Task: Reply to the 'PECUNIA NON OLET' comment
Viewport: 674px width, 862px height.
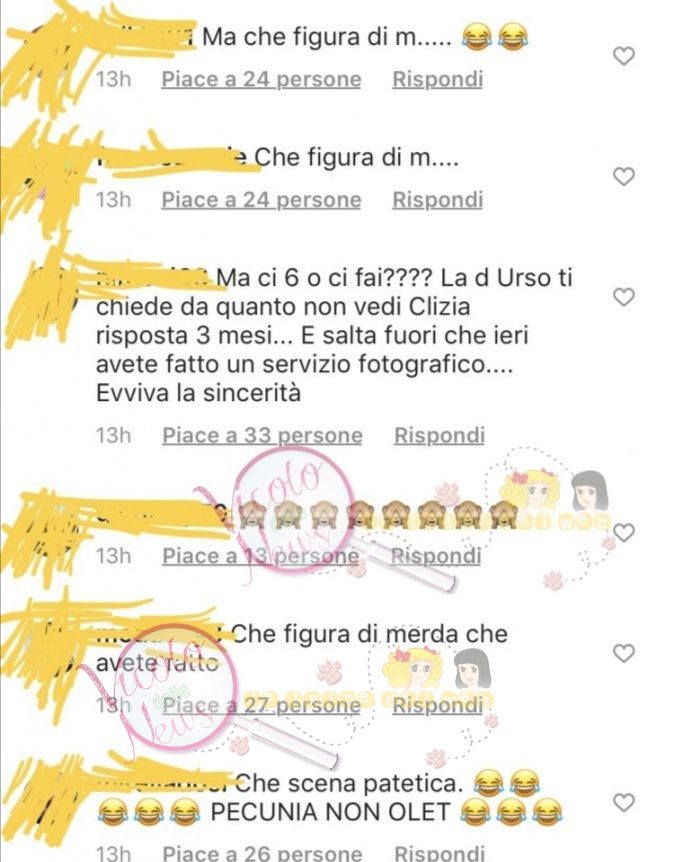Action: pyautogui.click(x=439, y=852)
